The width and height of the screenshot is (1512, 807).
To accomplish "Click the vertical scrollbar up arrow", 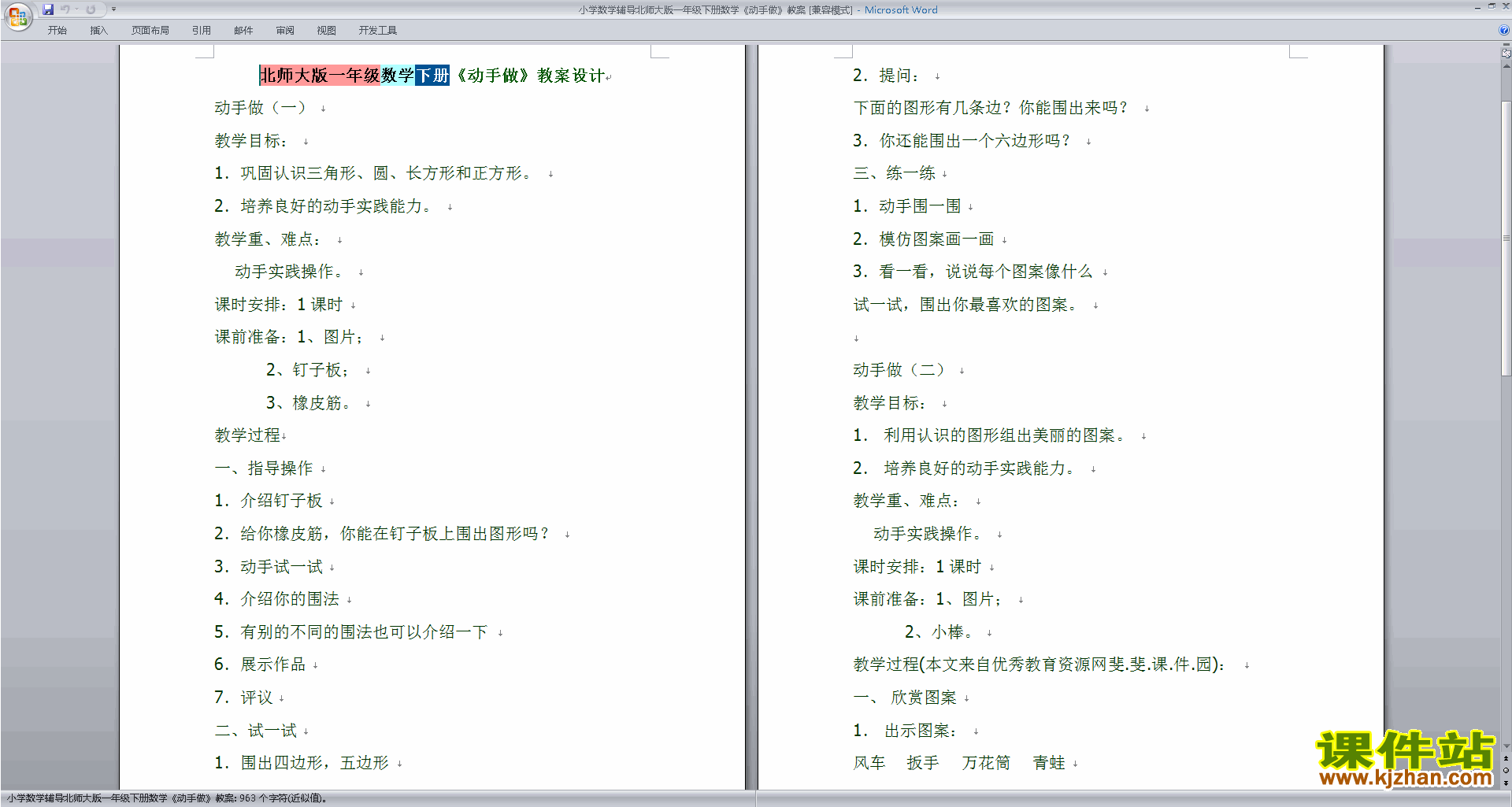I will click(x=1506, y=66).
